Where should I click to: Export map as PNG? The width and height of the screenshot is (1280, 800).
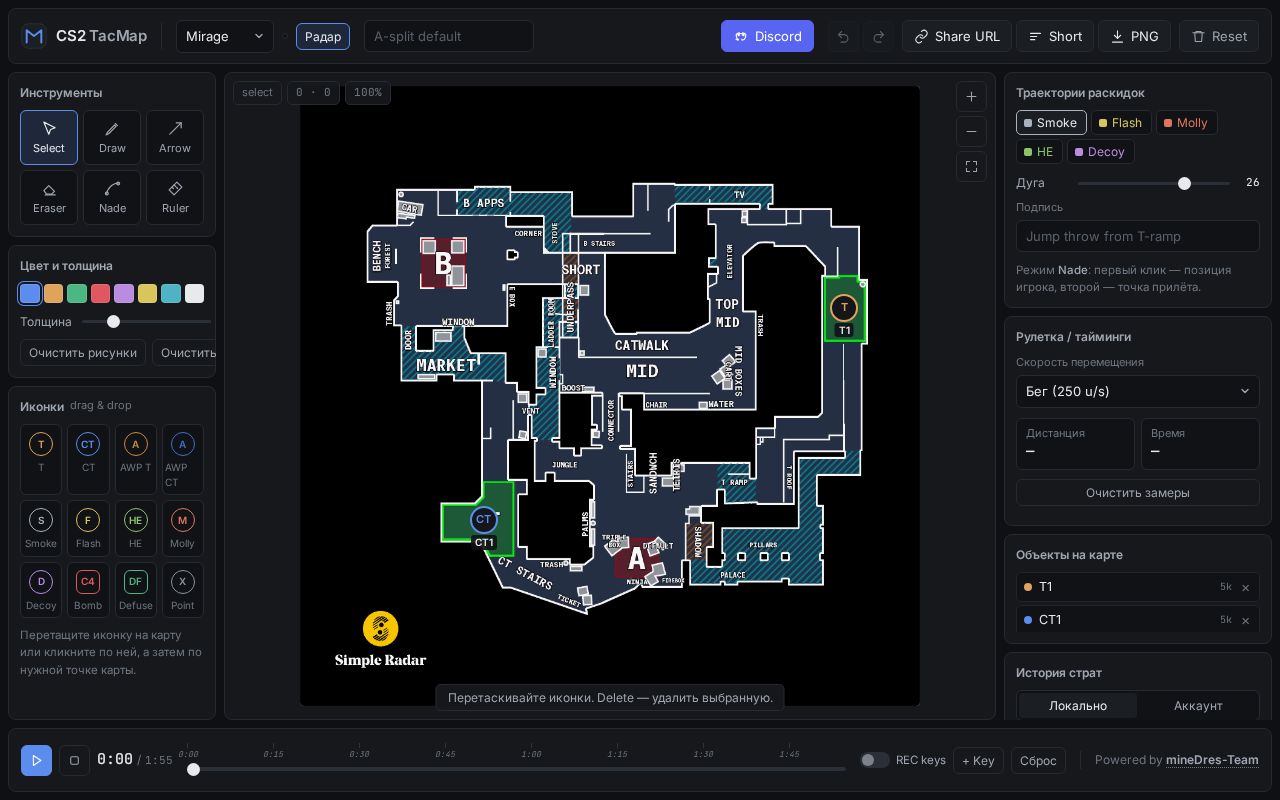(1134, 36)
